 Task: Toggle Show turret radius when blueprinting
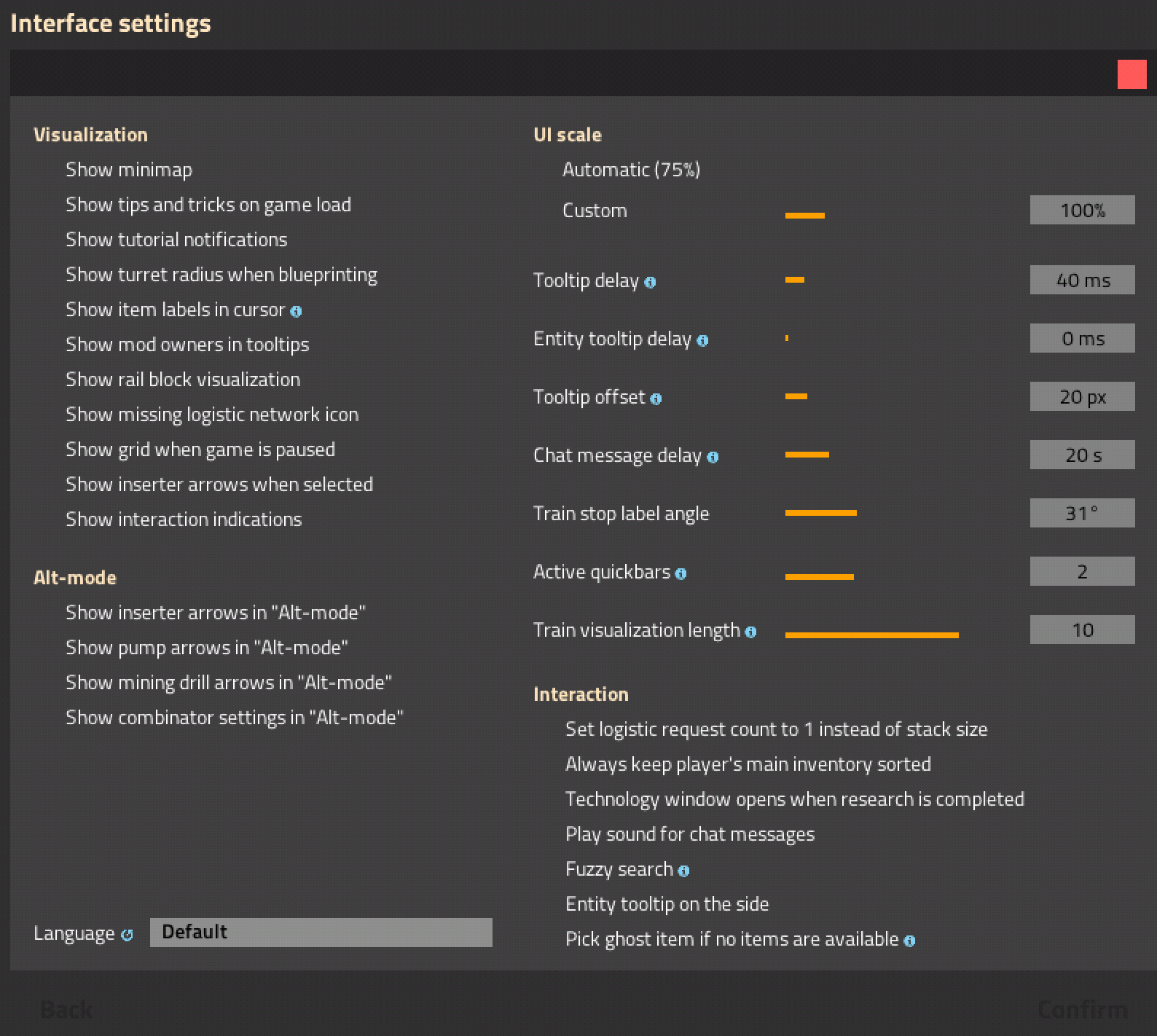point(221,275)
